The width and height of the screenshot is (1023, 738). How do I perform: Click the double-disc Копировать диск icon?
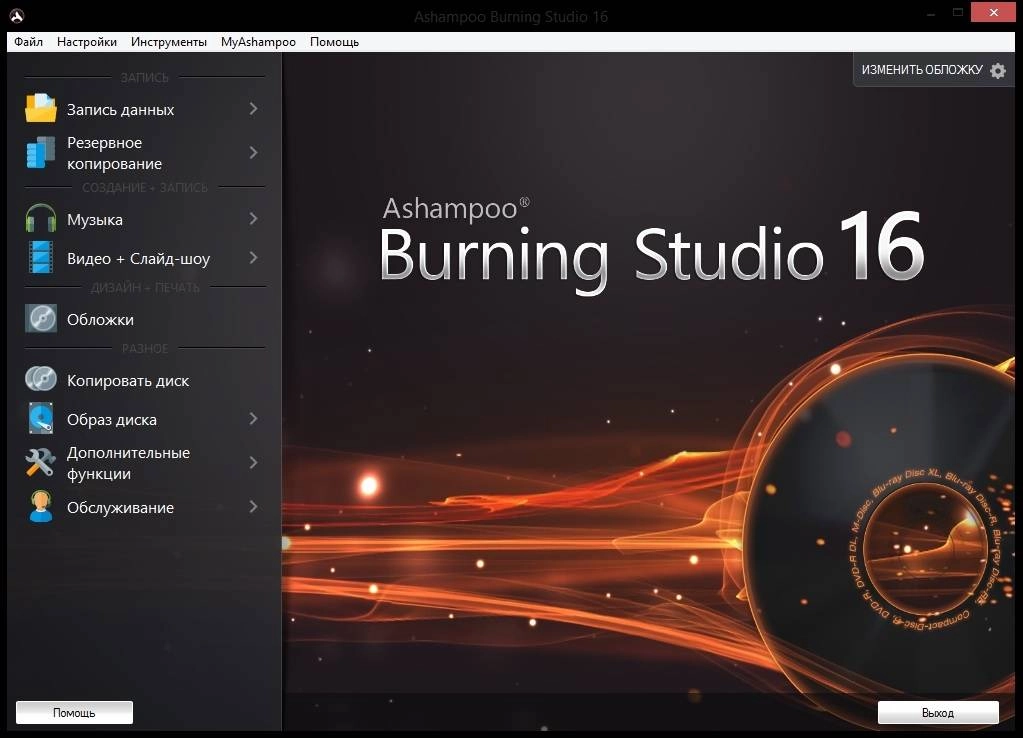tap(40, 379)
